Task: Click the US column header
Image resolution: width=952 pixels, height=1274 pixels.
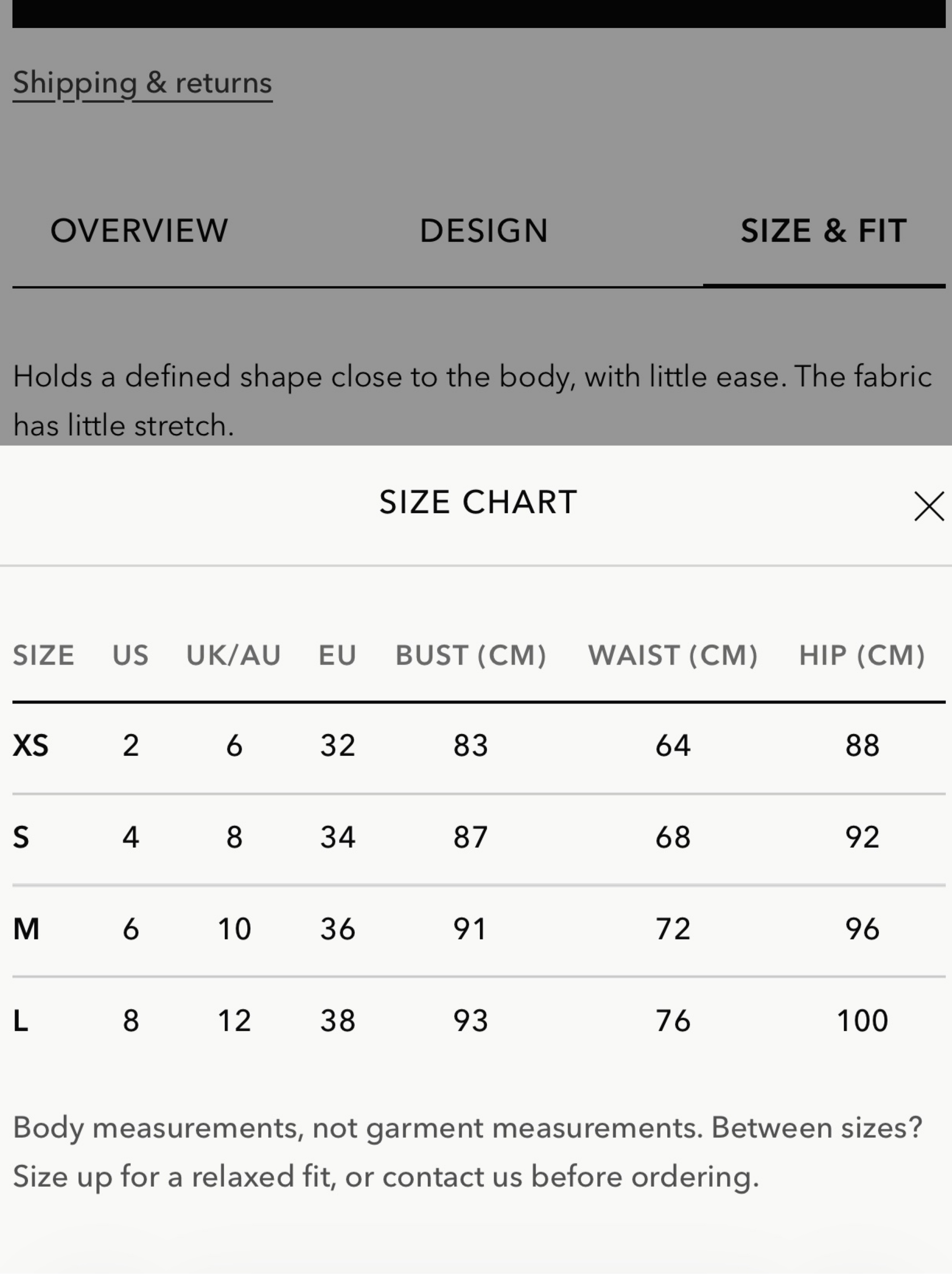Action: [131, 655]
